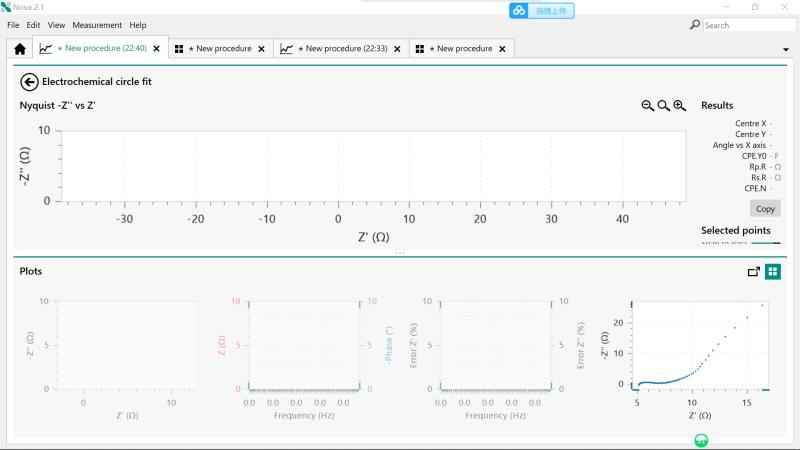800x450 pixels.
Task: Click the Angle vs X axis result label
Action: [739, 145]
